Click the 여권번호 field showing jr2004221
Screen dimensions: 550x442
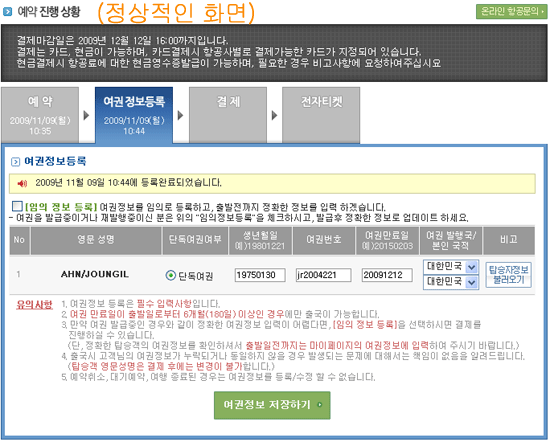pos(323,275)
